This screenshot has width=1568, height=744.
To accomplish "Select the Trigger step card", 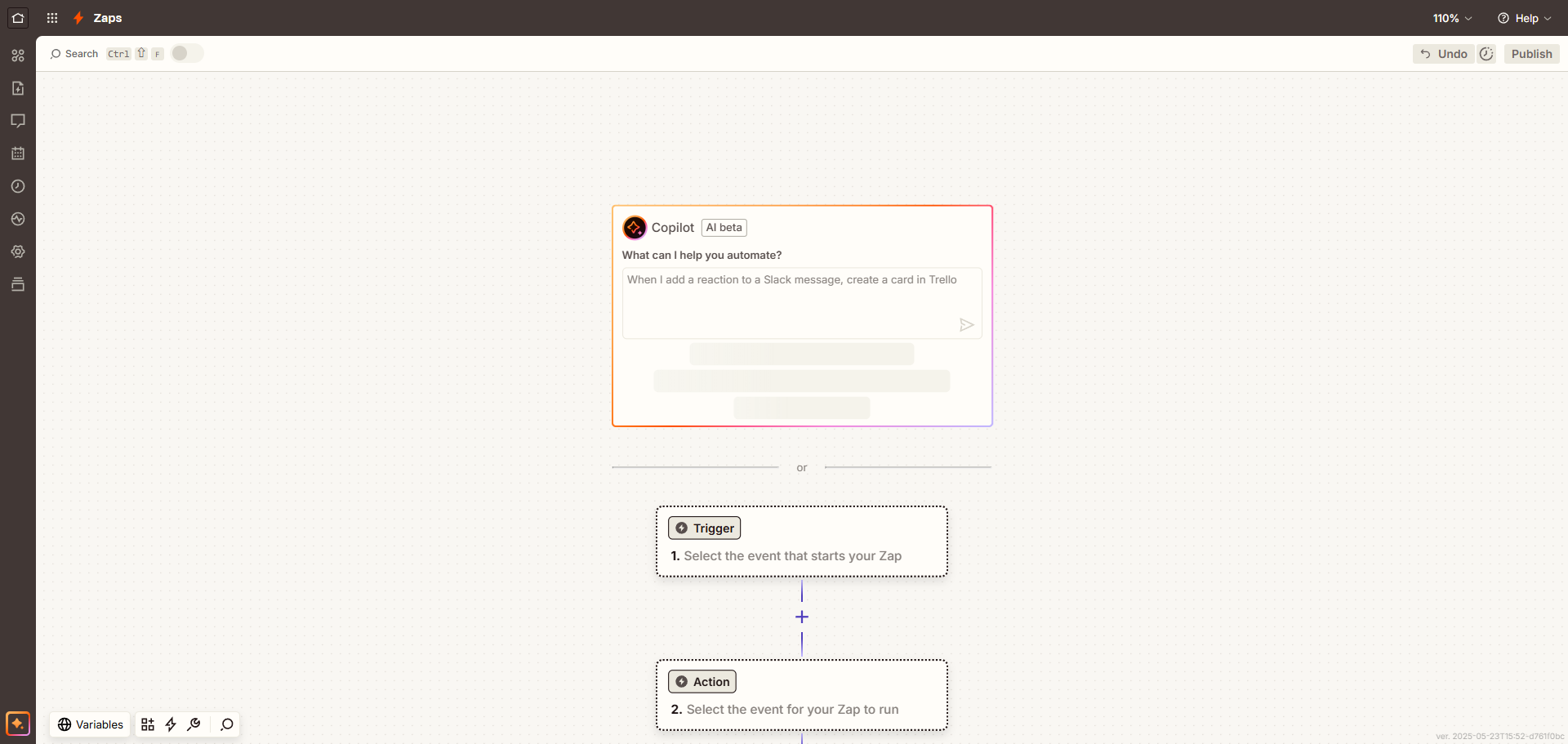I will (x=801, y=541).
